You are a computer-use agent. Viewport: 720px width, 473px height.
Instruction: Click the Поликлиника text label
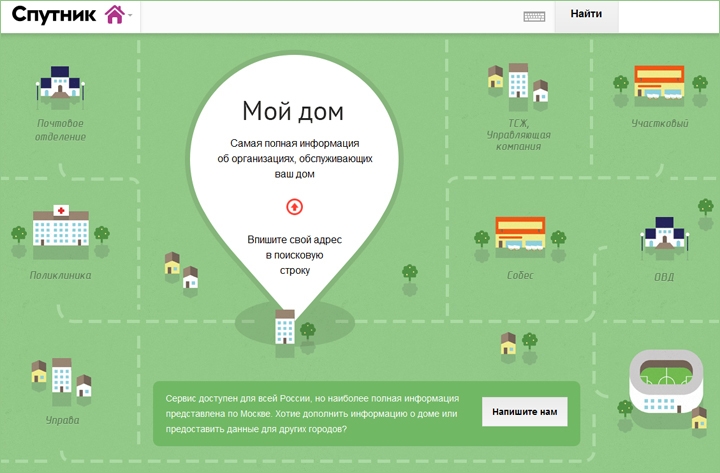coord(60,275)
